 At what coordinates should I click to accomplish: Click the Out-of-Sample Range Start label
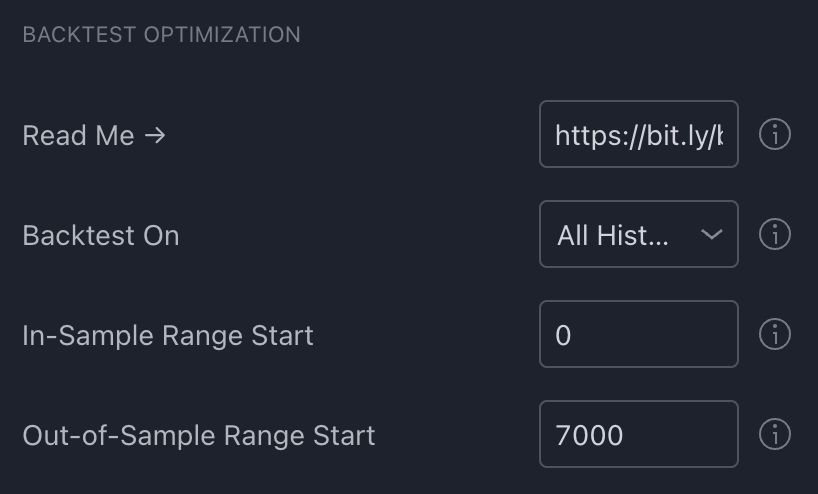pos(199,436)
